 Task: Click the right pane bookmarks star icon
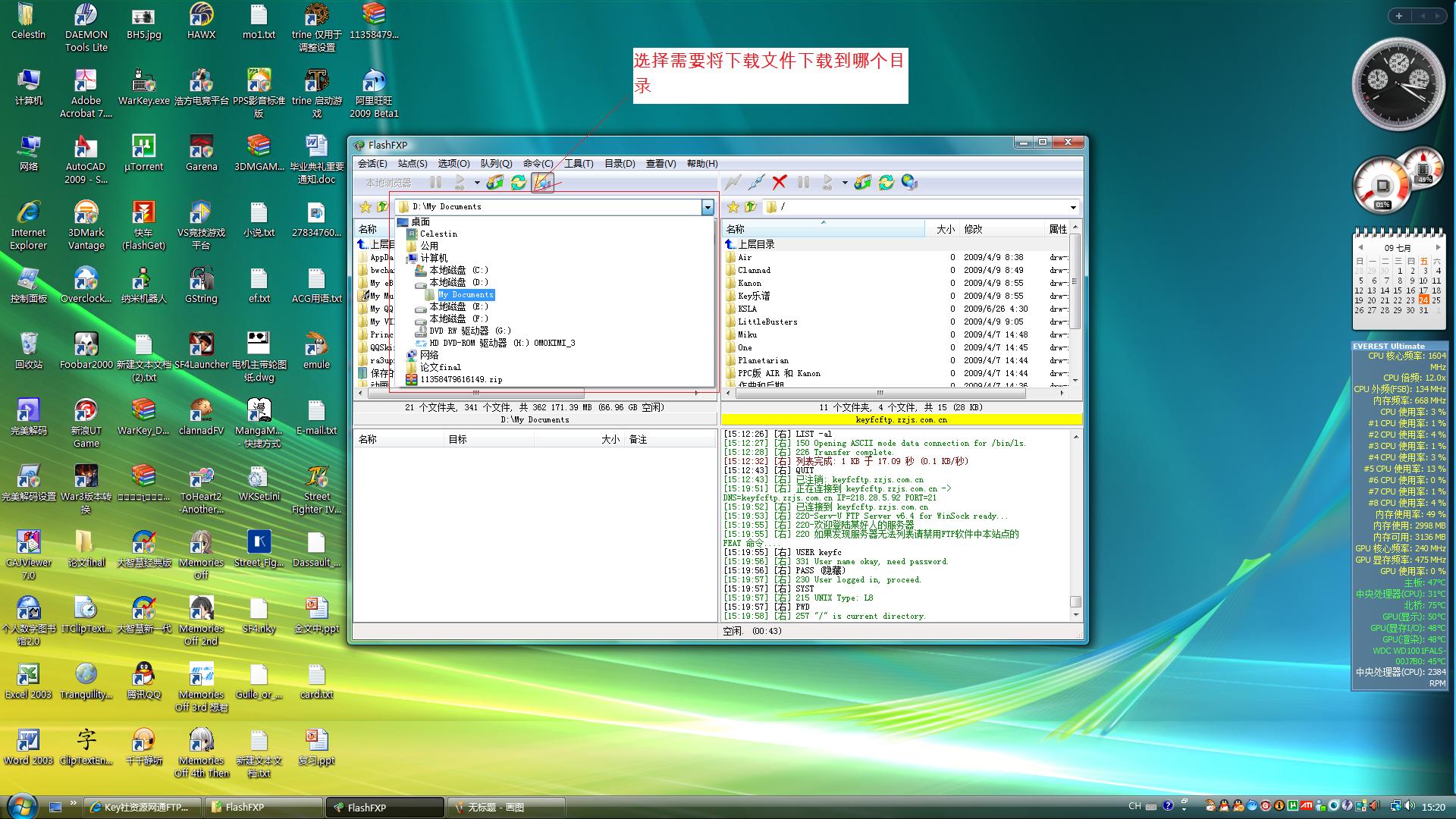tap(733, 207)
